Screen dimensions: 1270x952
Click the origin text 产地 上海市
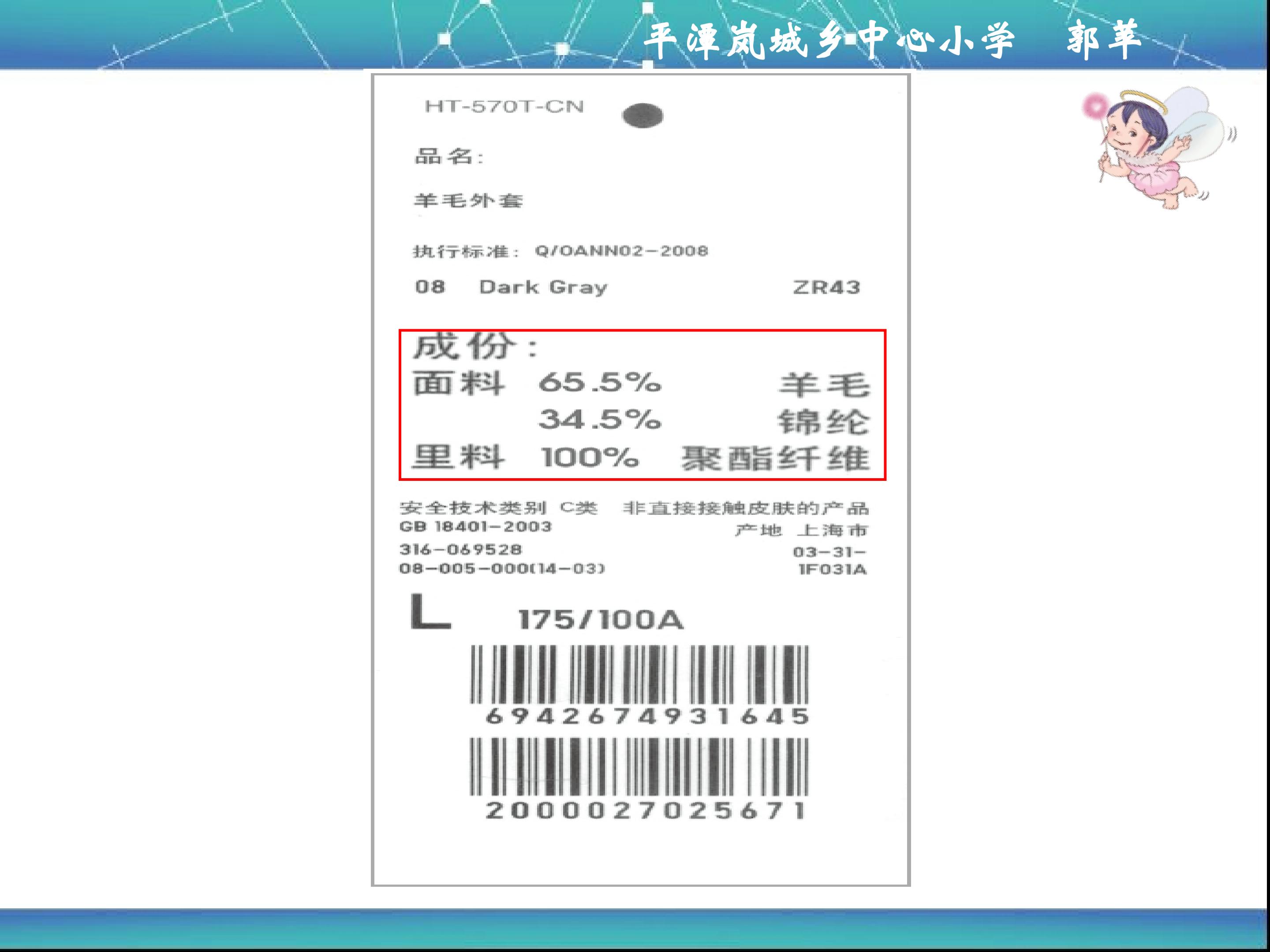point(802,530)
